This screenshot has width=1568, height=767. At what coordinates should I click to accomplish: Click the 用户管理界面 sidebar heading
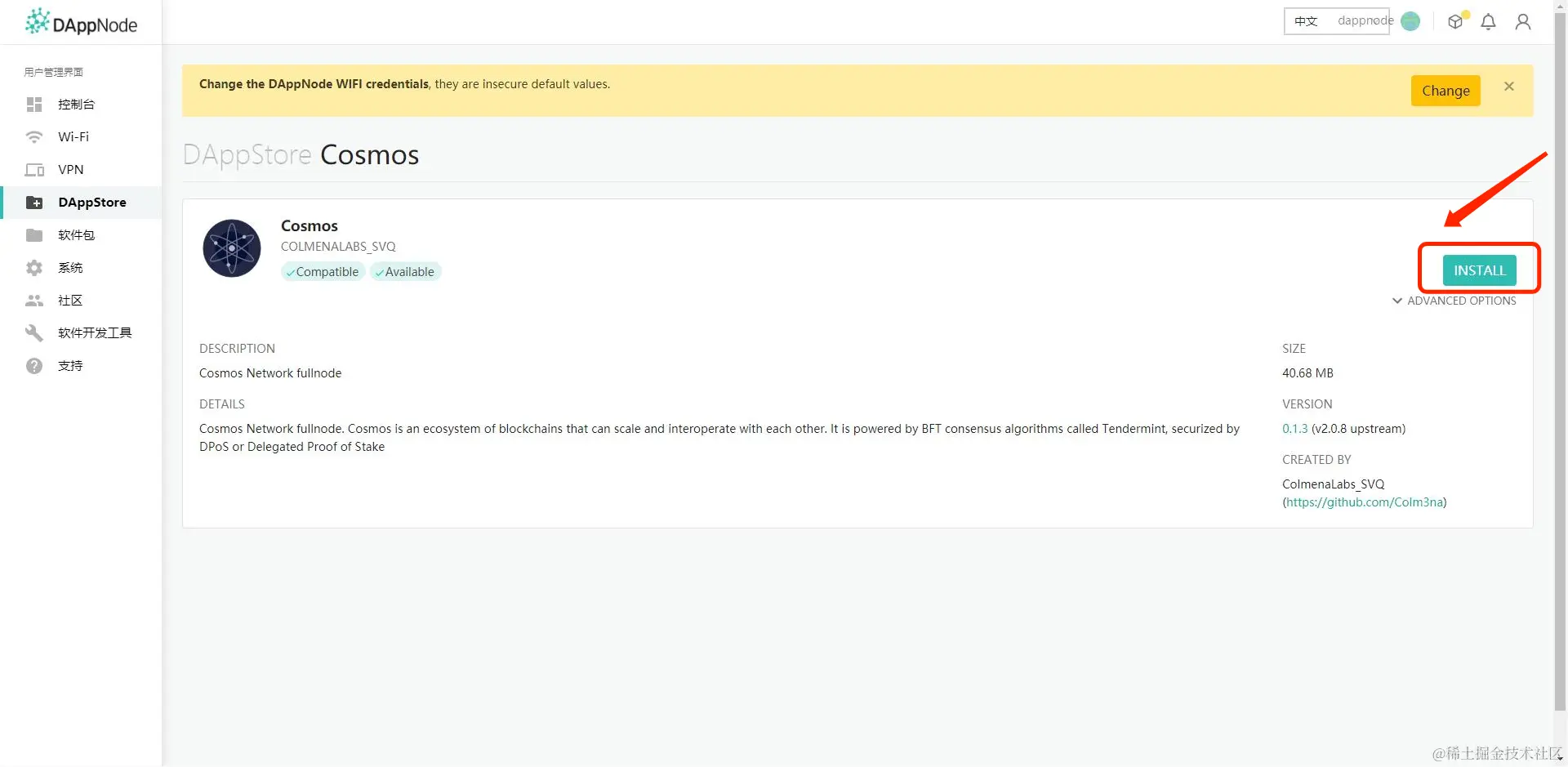point(54,72)
